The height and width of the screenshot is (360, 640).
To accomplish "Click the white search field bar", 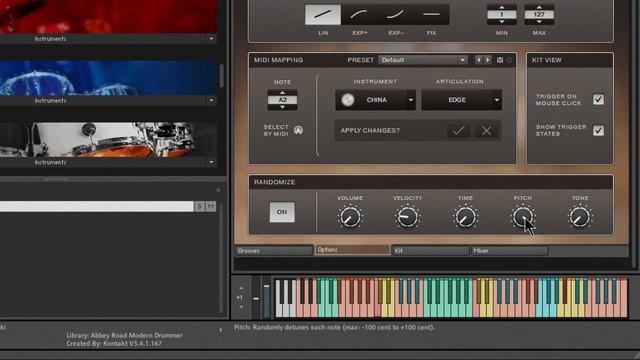I will (96, 207).
